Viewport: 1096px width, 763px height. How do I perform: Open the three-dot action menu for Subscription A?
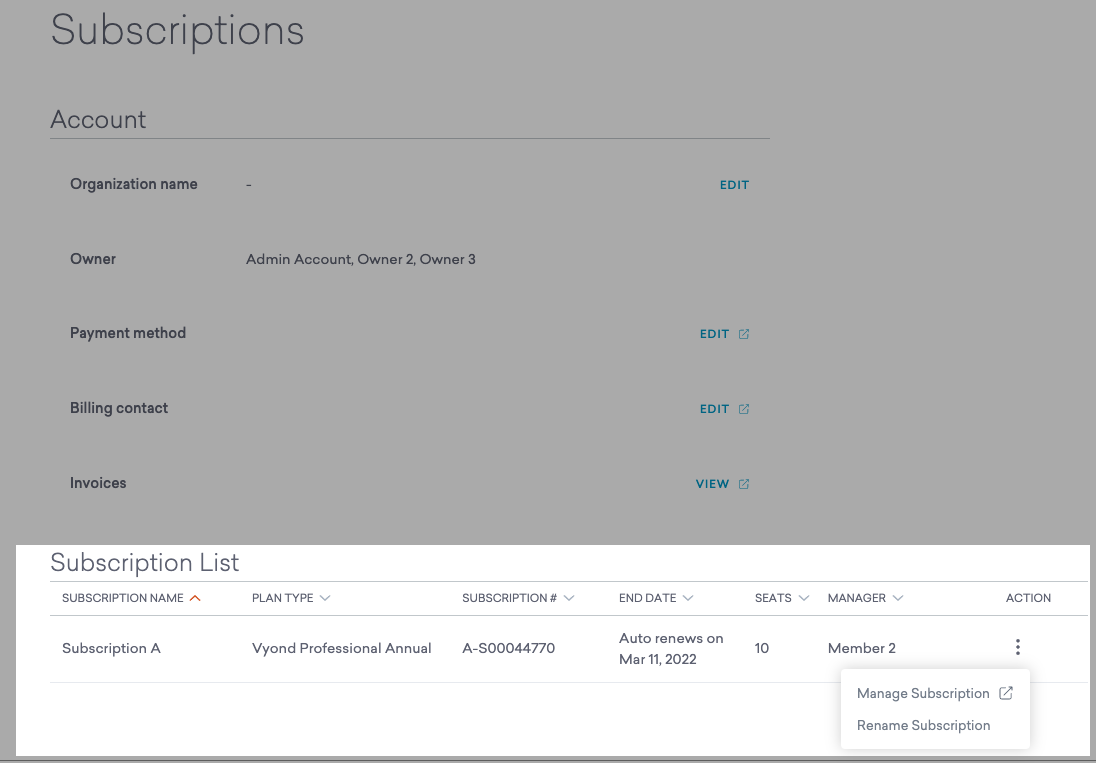1017,648
